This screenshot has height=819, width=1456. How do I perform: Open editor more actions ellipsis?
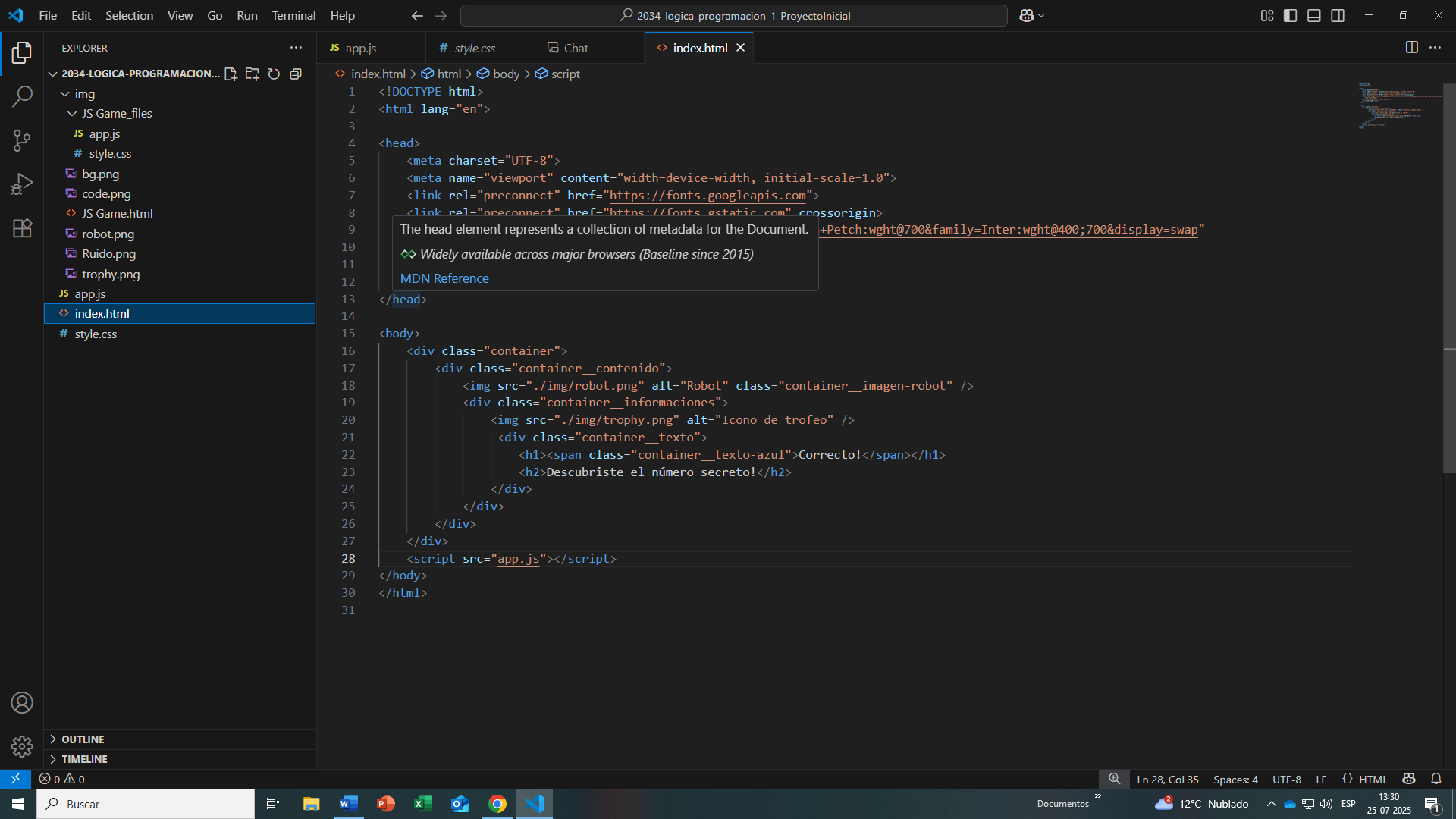click(x=1435, y=47)
